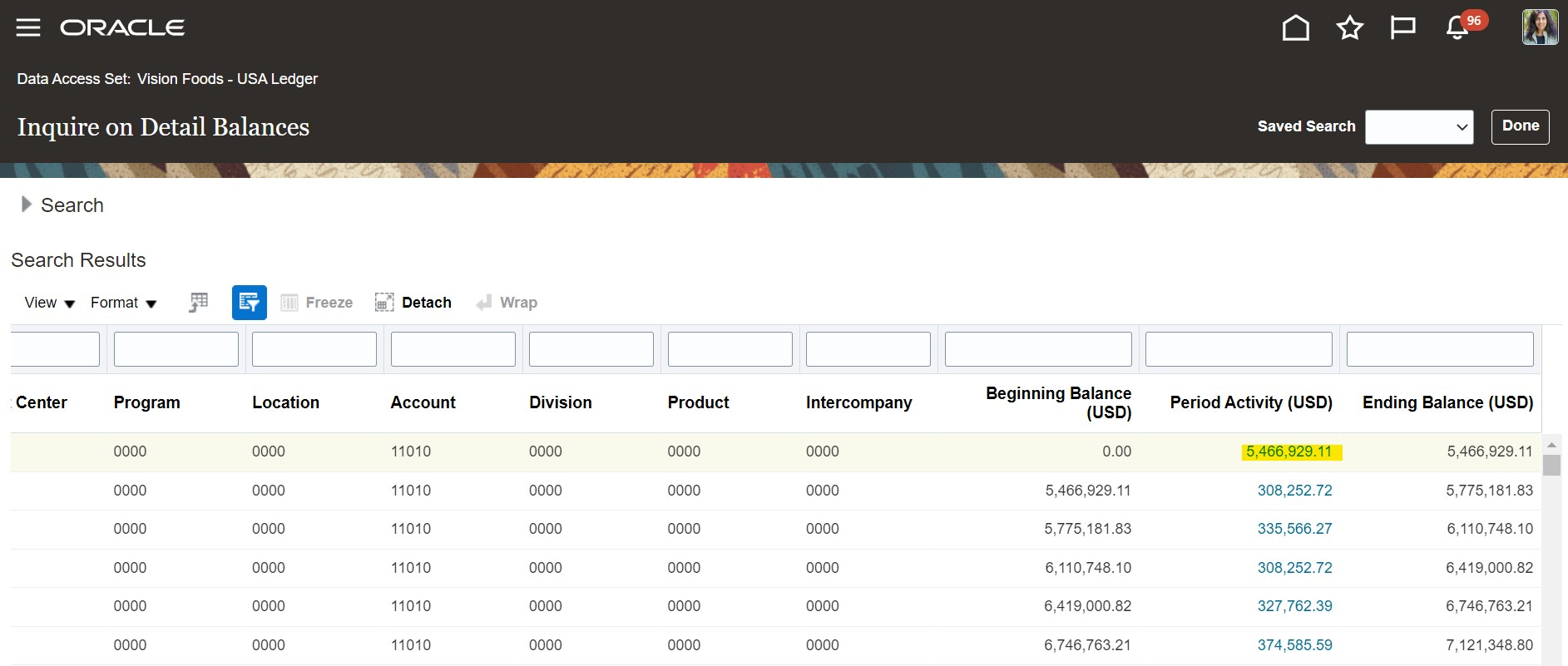Select the 6,419,000.82 beginning balance cell
Image resolution: width=1568 pixels, height=666 pixels.
point(1088,606)
